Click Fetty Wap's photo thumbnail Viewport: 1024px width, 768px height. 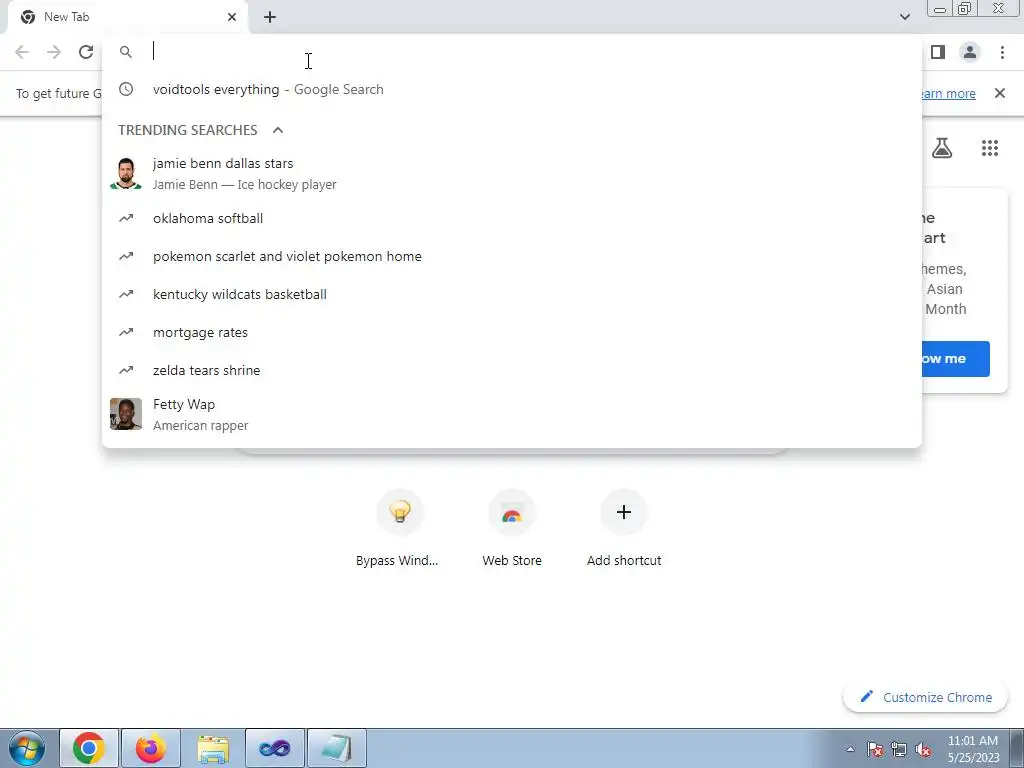pyautogui.click(x=126, y=415)
